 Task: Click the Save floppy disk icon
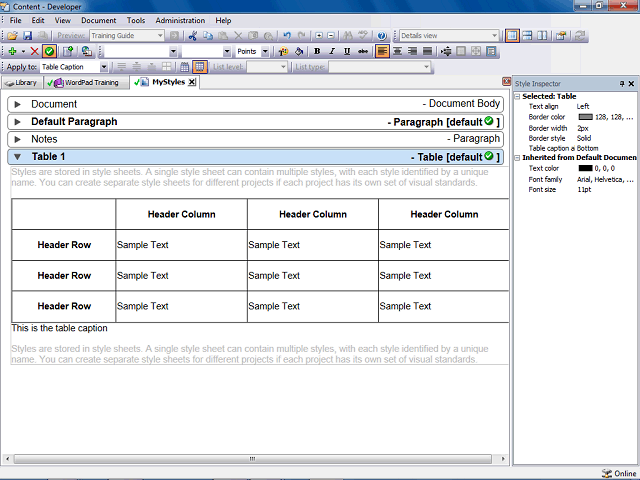pyautogui.click(x=27, y=36)
